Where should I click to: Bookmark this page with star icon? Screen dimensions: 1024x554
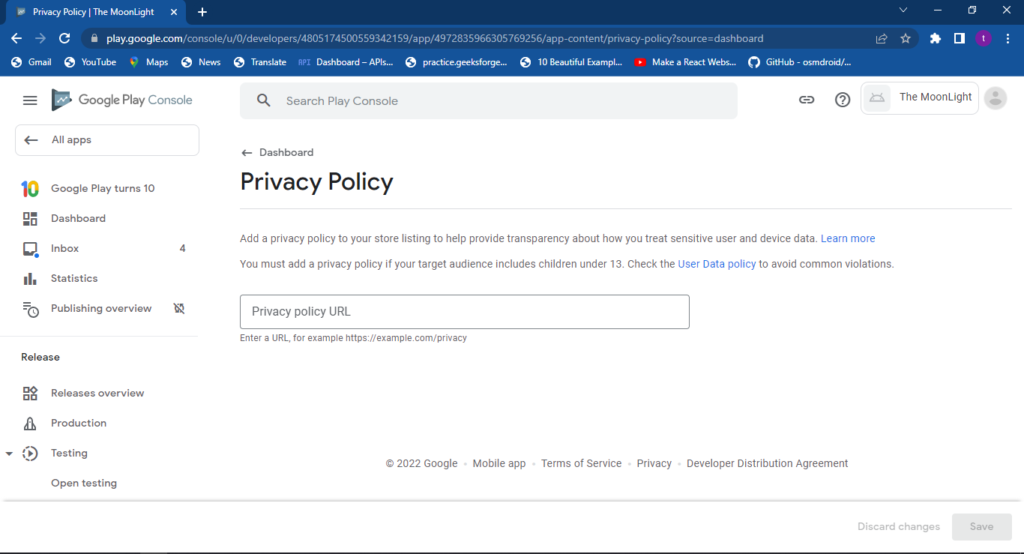point(905,38)
